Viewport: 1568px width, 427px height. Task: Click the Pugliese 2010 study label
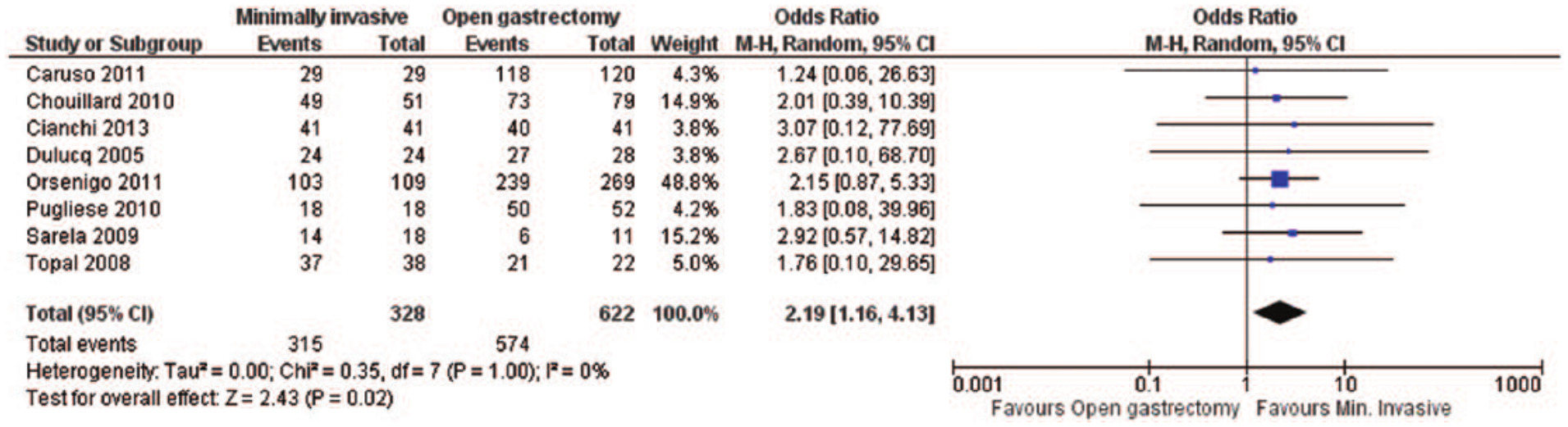click(x=94, y=209)
